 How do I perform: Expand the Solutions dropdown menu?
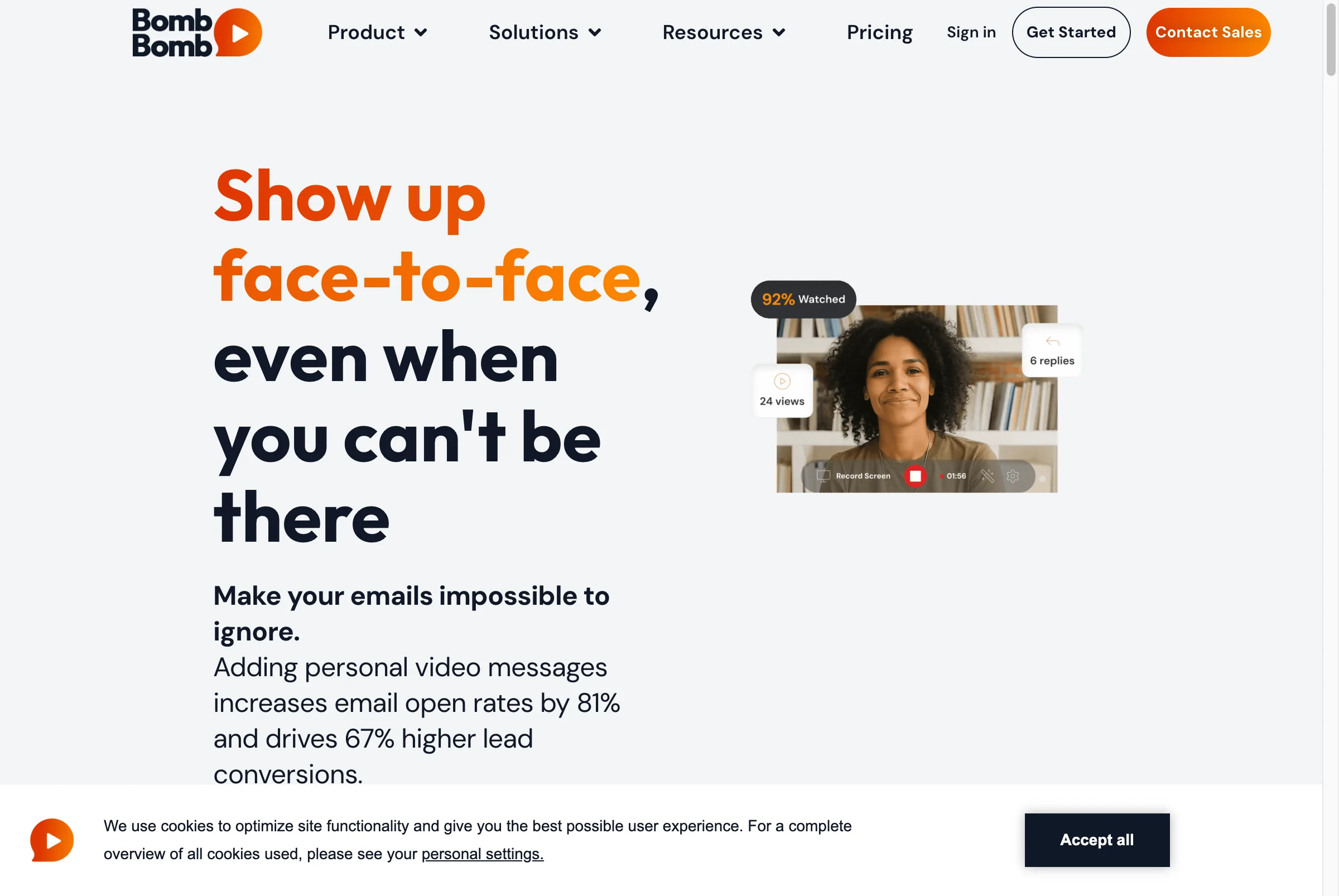545,32
